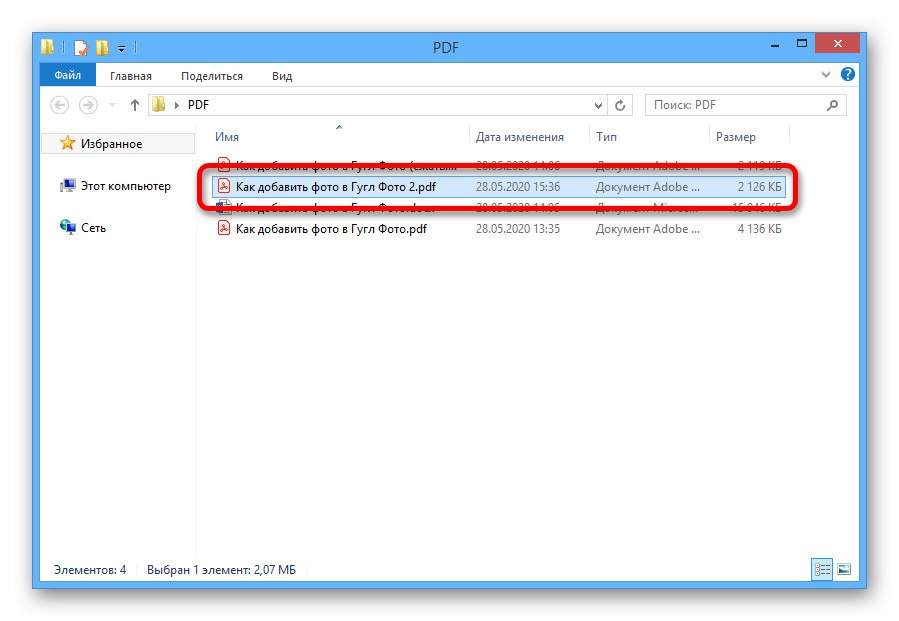
Task: Open the Файл menu
Action: pyautogui.click(x=67, y=75)
